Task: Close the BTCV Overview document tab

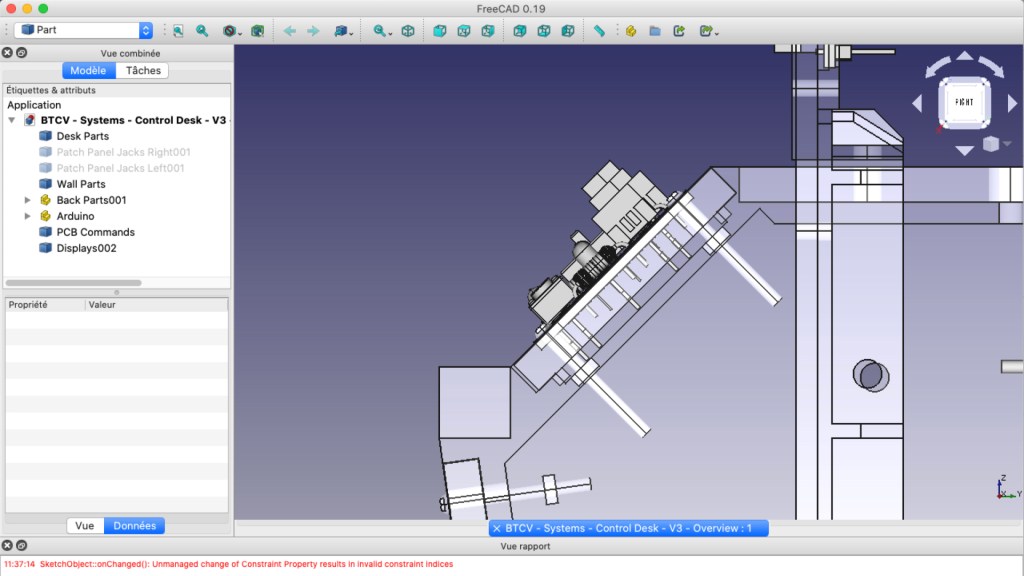Action: (497, 528)
